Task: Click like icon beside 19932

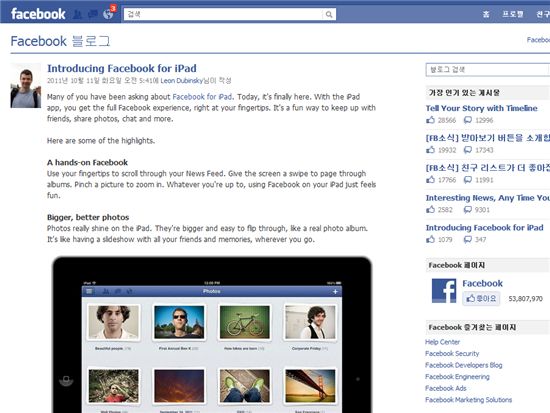Action: 430,150
